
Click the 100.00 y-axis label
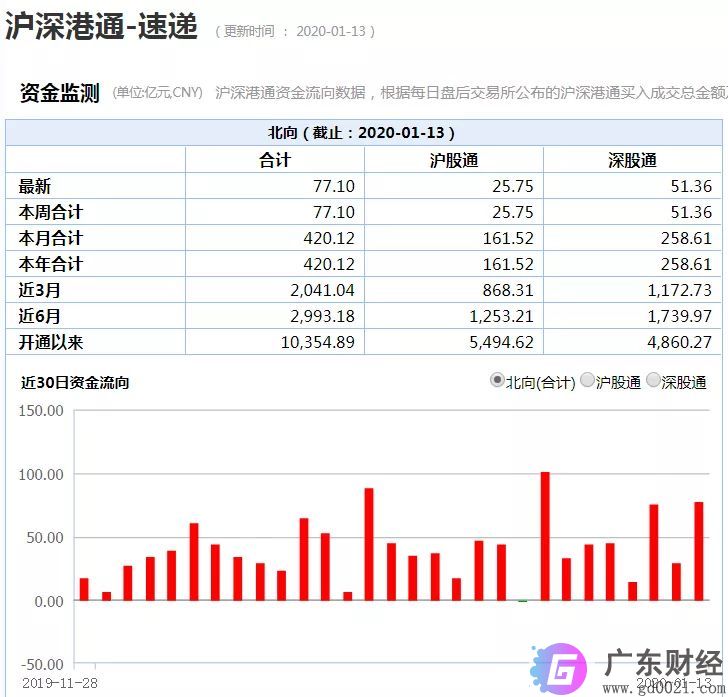41,475
